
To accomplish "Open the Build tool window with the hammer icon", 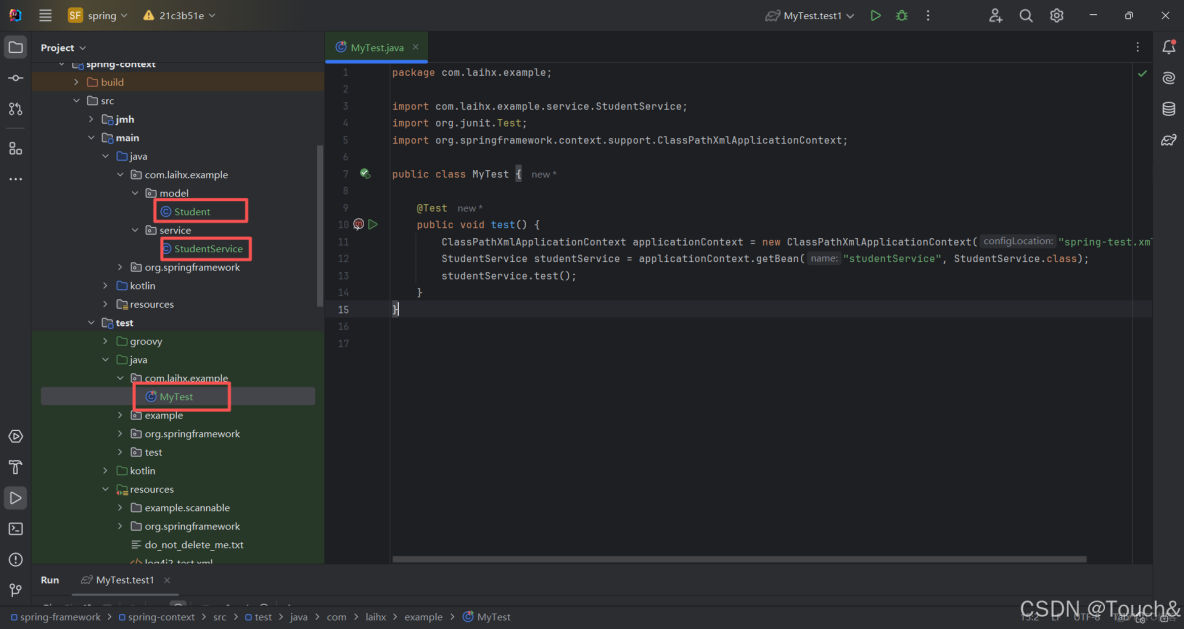I will pyautogui.click(x=15, y=466).
